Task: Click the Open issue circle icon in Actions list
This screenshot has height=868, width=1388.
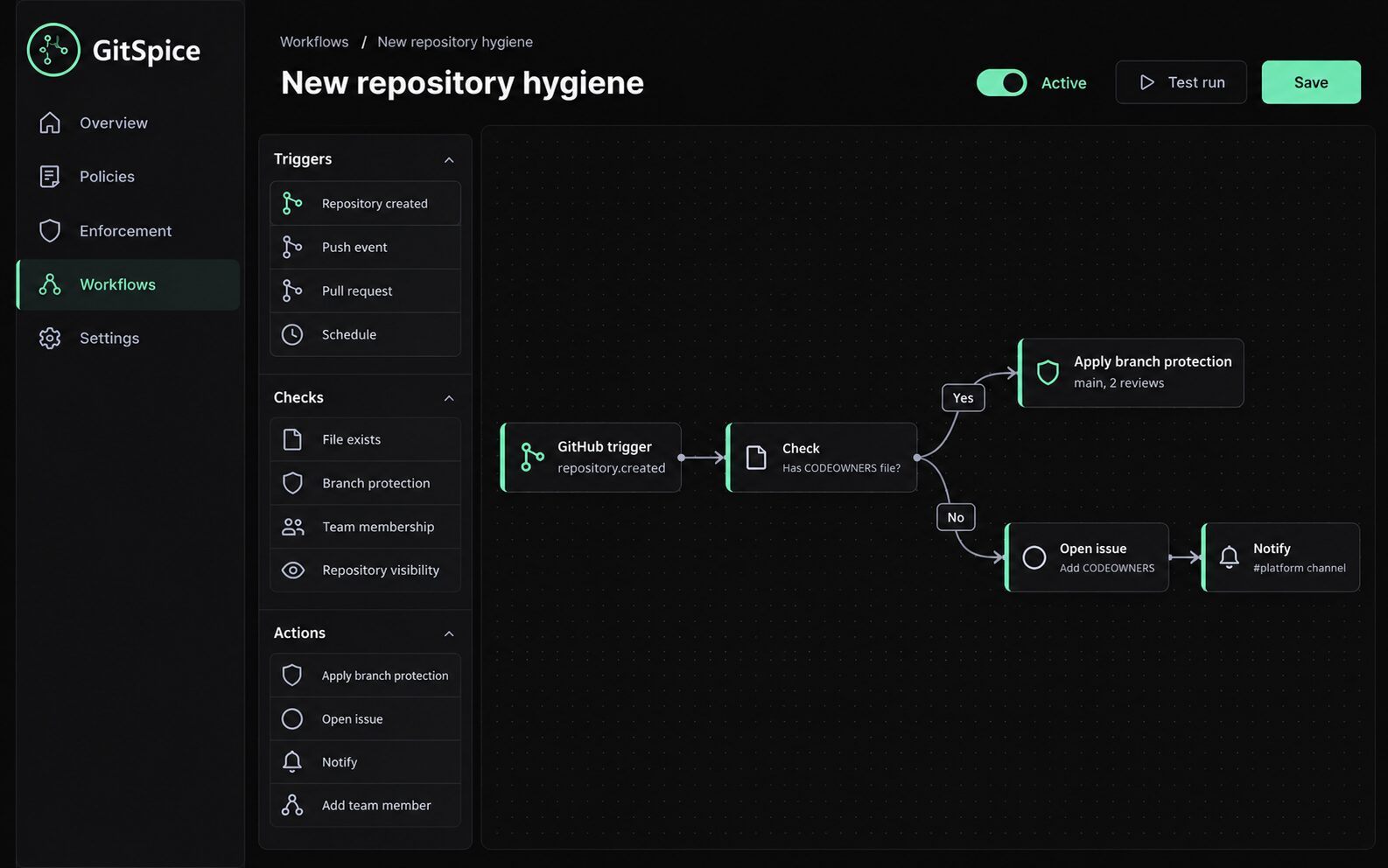Action: [x=292, y=718]
